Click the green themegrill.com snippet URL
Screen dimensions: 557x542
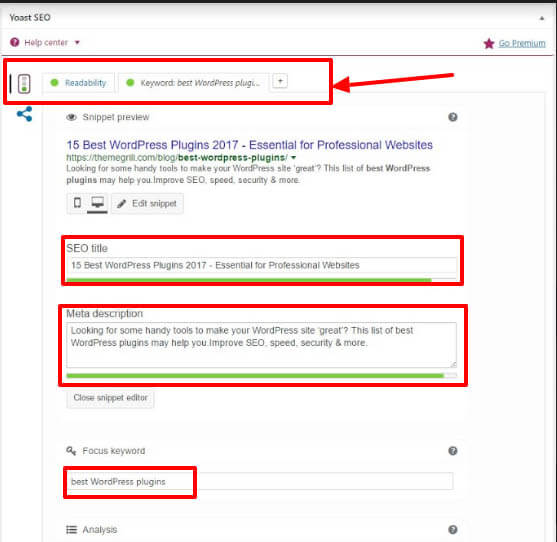(177, 157)
